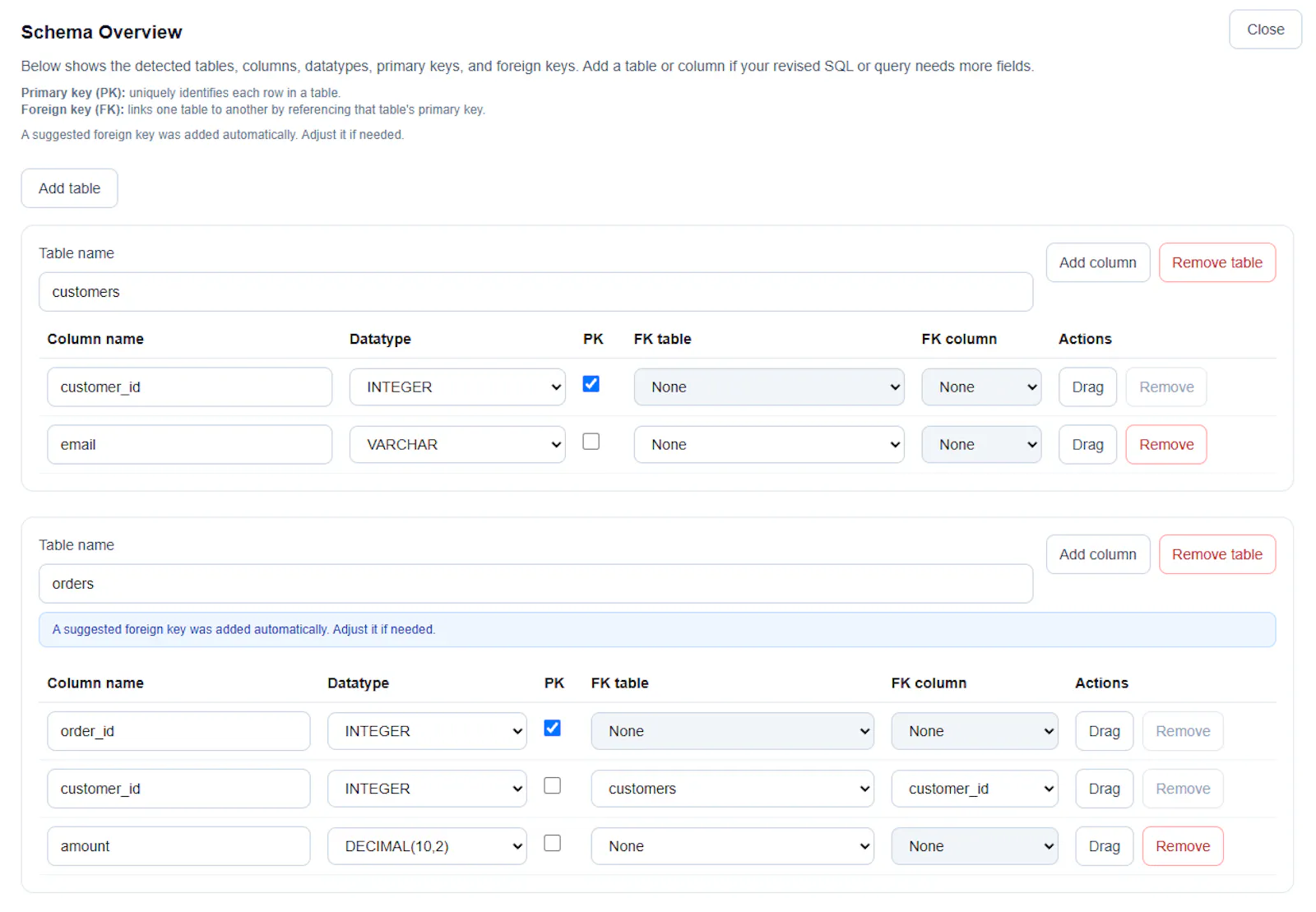Viewport: 1316px width, 912px height.
Task: Edit the email column name field
Action: [x=189, y=445]
